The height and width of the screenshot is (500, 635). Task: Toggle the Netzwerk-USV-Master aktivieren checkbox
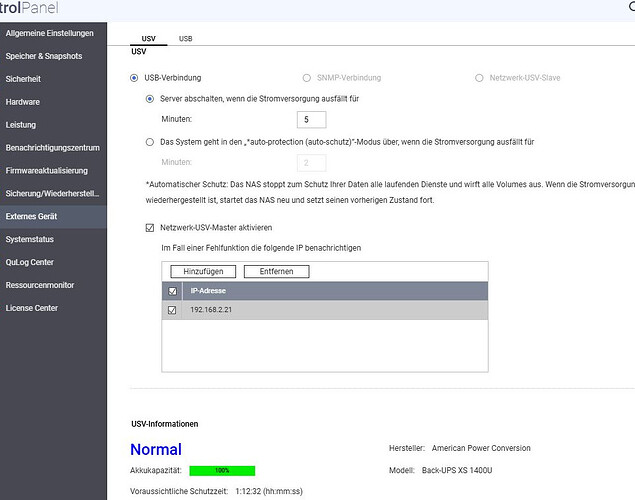point(150,228)
